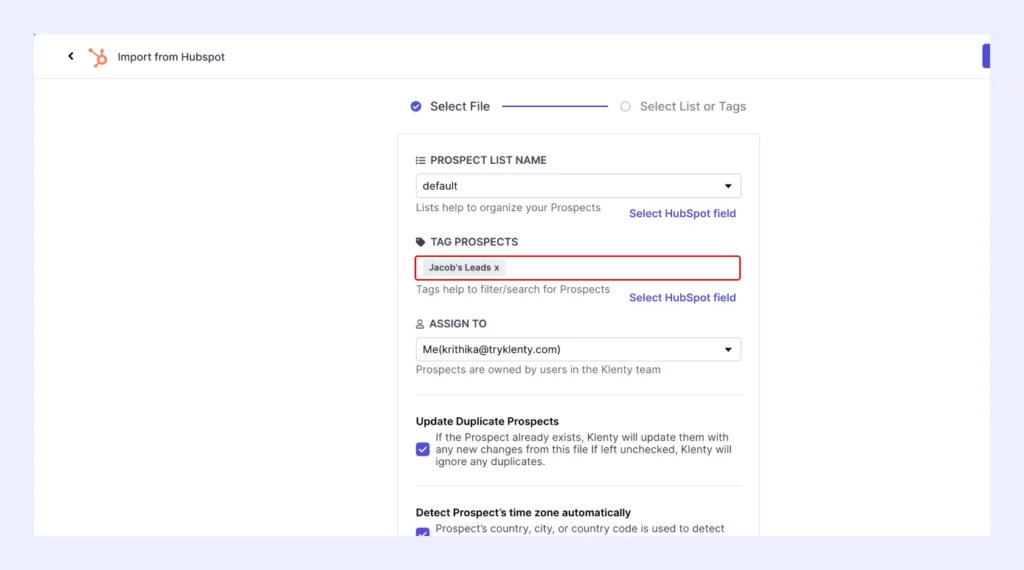Click 'Lists help to organize your Prospects' text
Screen dimensions: 1024x570
(508, 208)
